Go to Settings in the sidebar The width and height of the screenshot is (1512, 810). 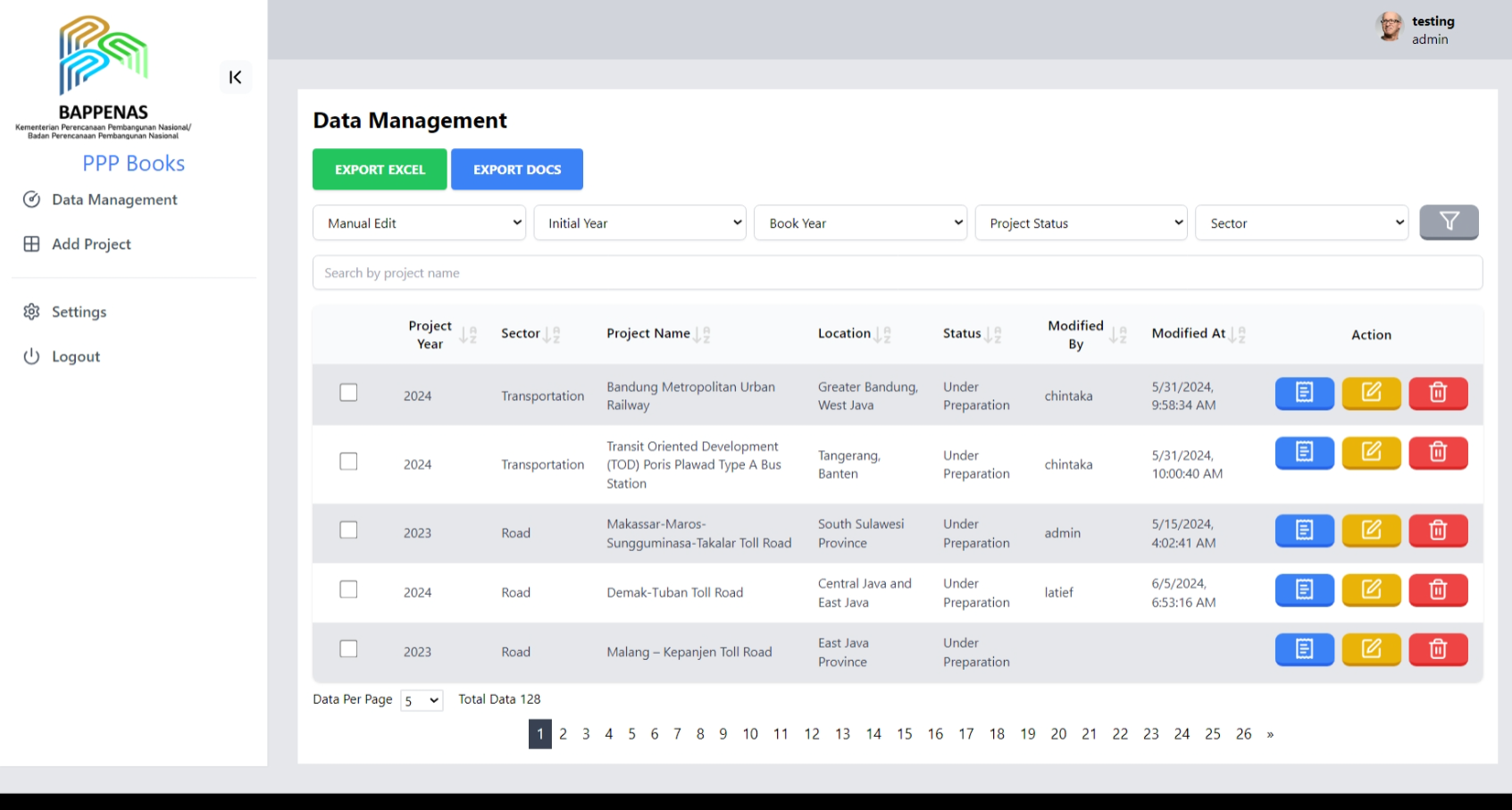pyautogui.click(x=79, y=313)
